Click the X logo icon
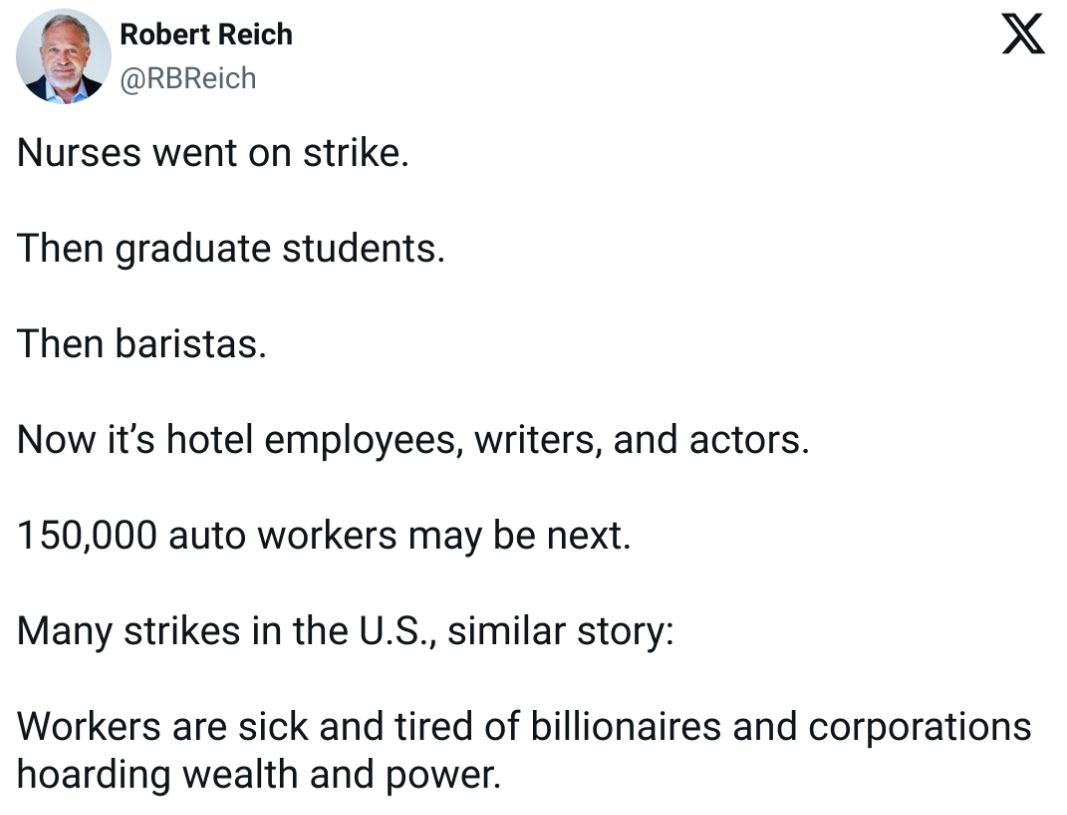Viewport: 1067px width, 815px height. (x=1023, y=35)
